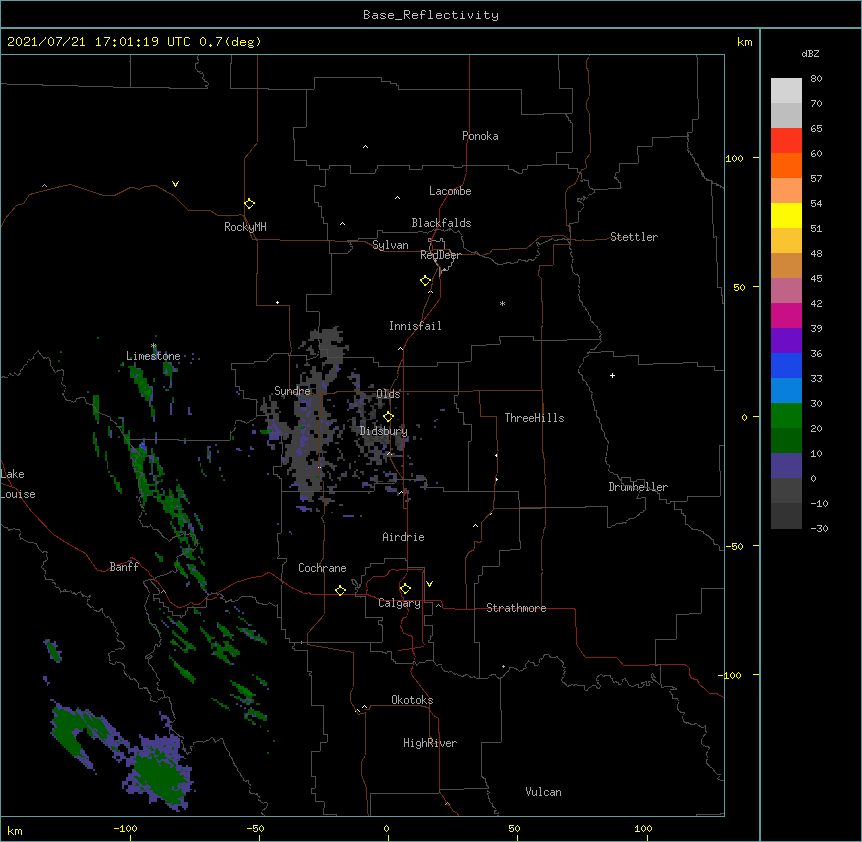
Task: Click the dBZ legend heading
Action: (810, 53)
